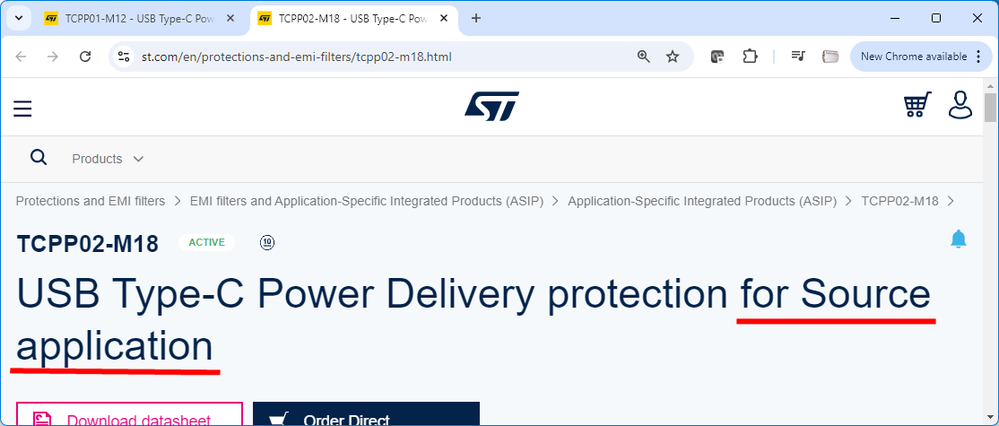Expand the Products dropdown
The width and height of the screenshot is (999, 426).
pos(108,159)
